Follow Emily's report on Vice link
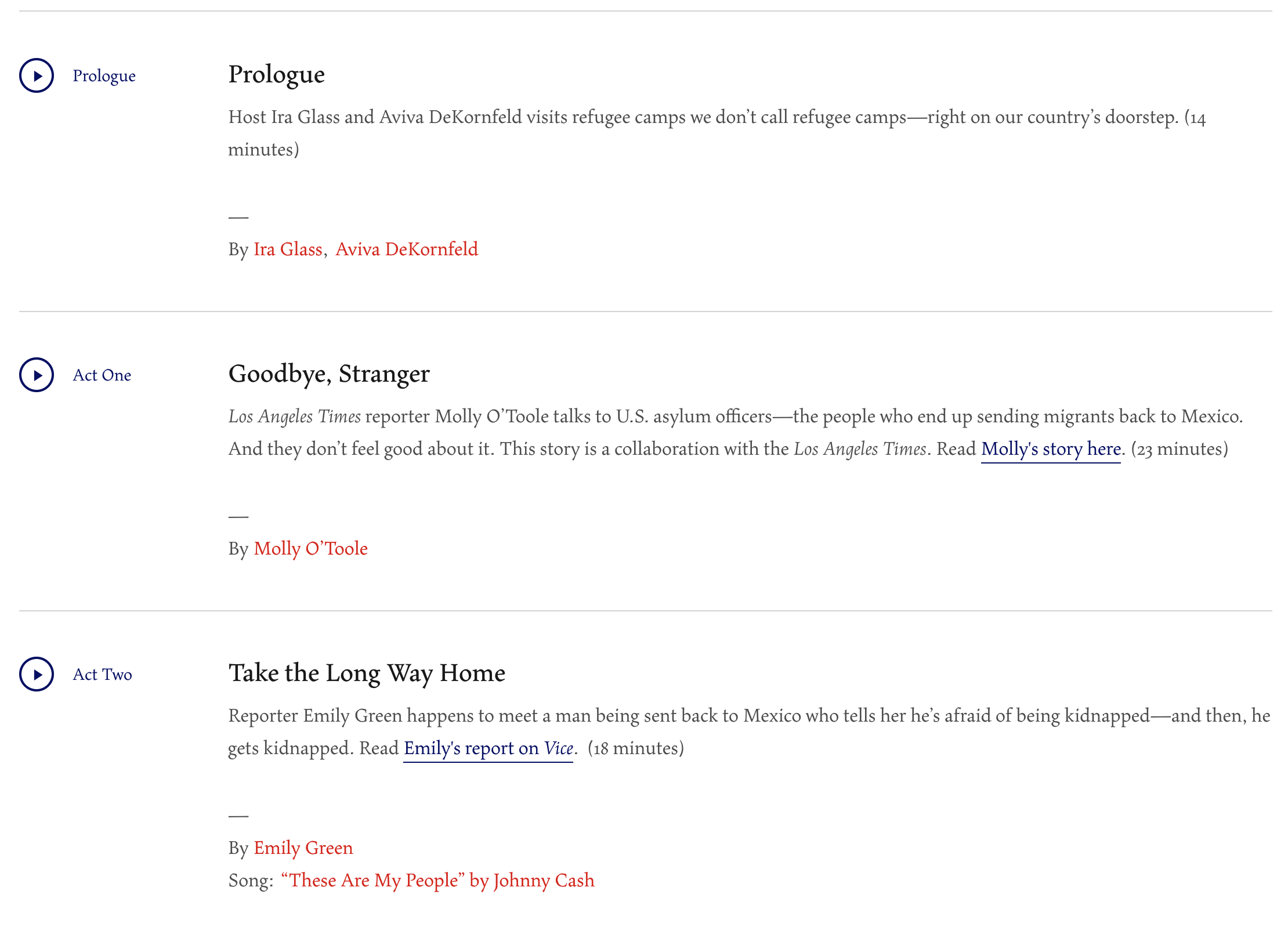The width and height of the screenshot is (1288, 927). click(x=488, y=748)
